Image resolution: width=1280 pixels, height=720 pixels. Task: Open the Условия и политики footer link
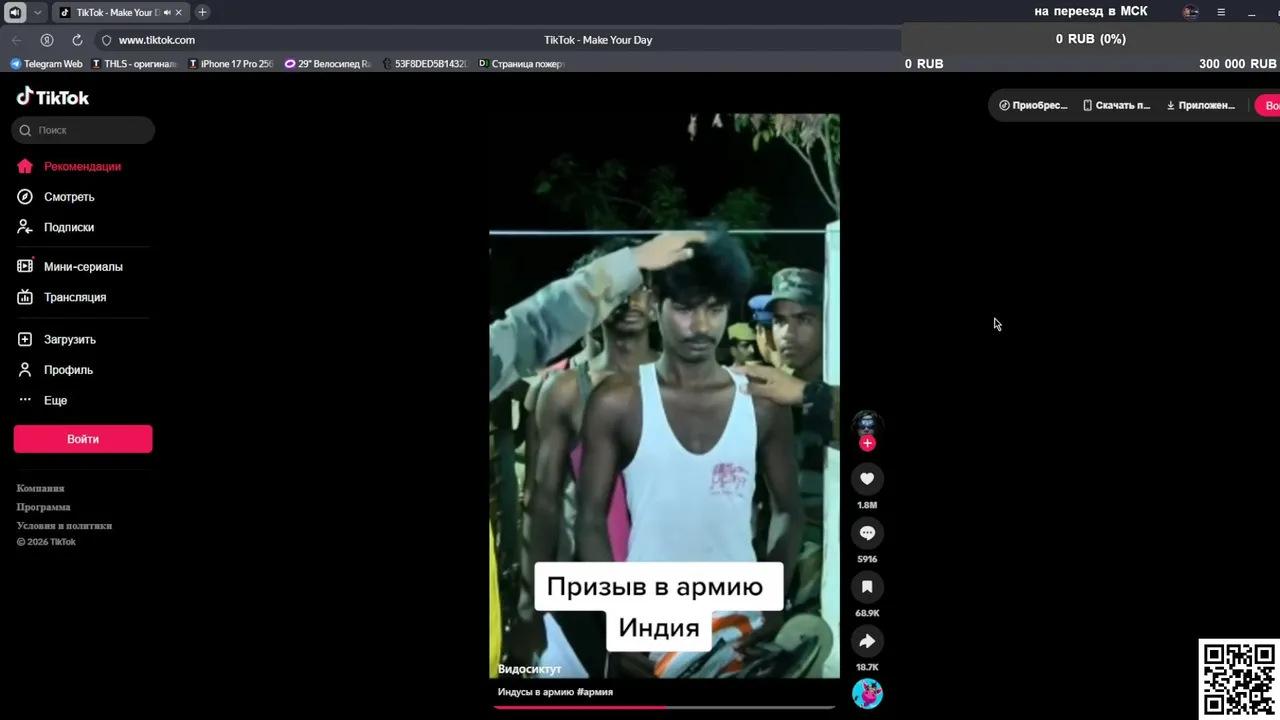64,526
